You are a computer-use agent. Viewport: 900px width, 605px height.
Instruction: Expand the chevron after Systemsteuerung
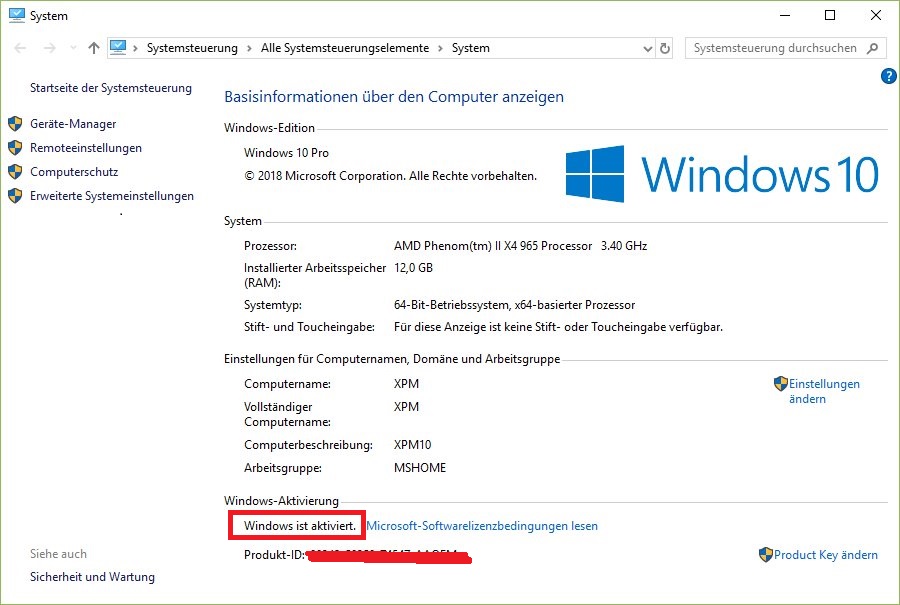(x=249, y=48)
